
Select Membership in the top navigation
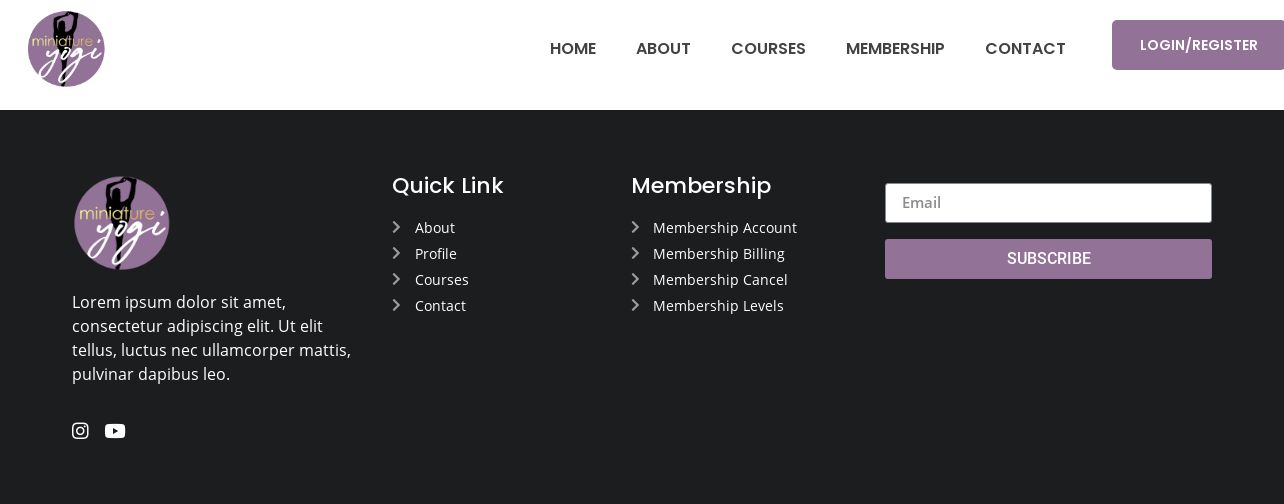click(895, 48)
